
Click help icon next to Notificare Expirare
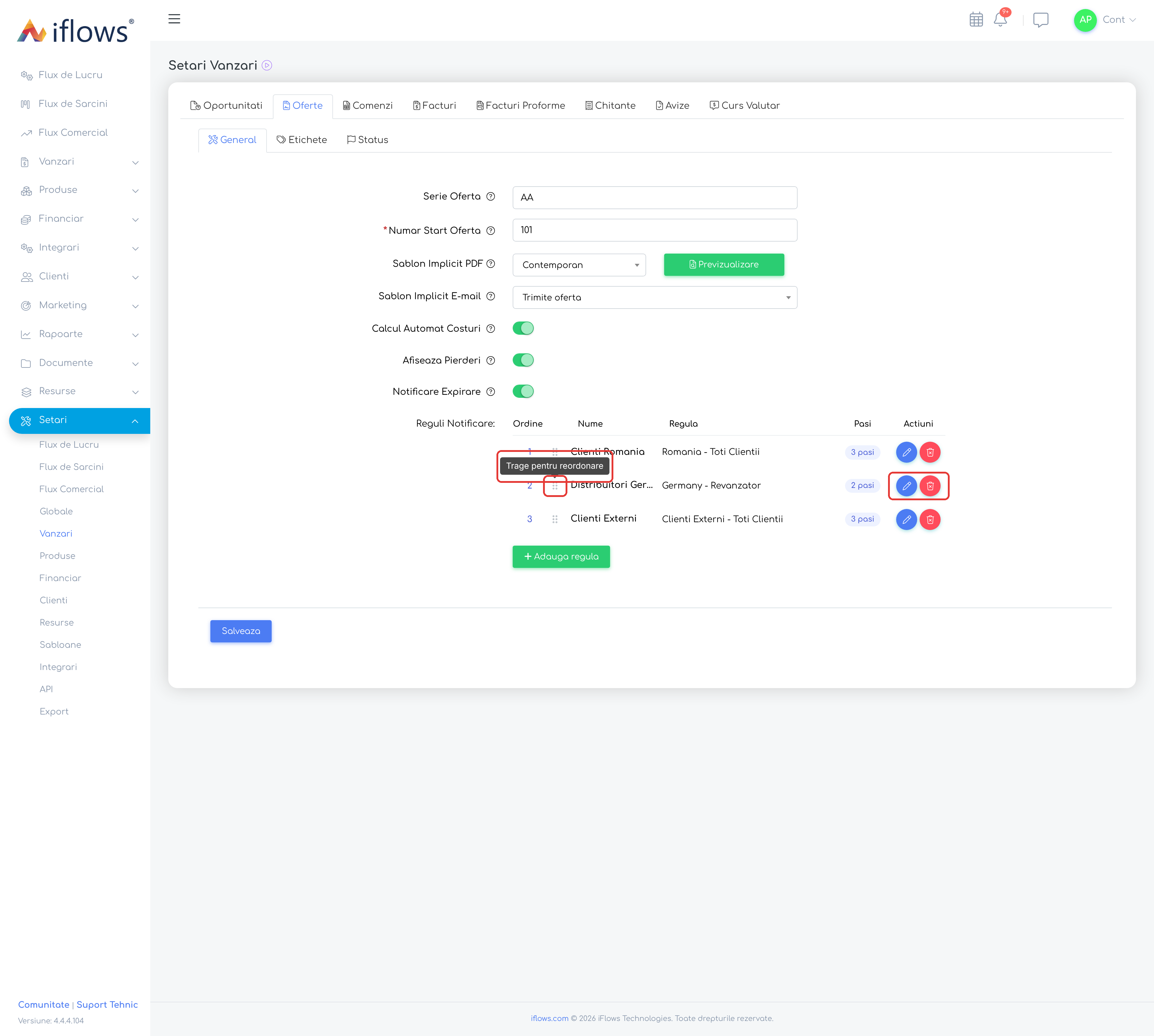pyautogui.click(x=491, y=392)
